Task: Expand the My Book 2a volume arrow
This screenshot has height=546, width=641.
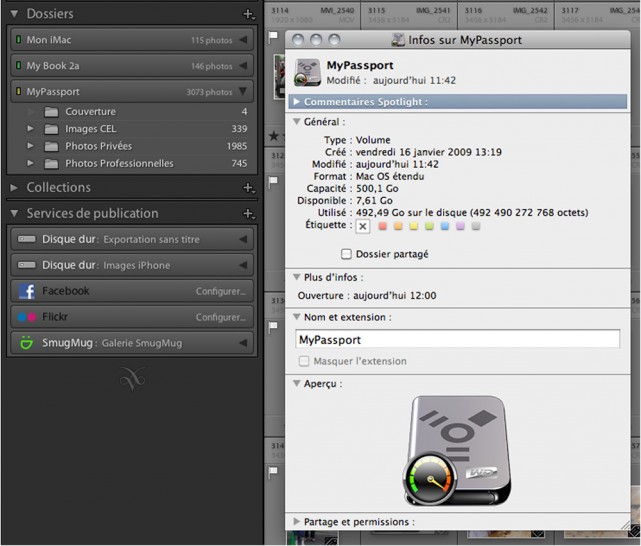Action: coord(243,65)
